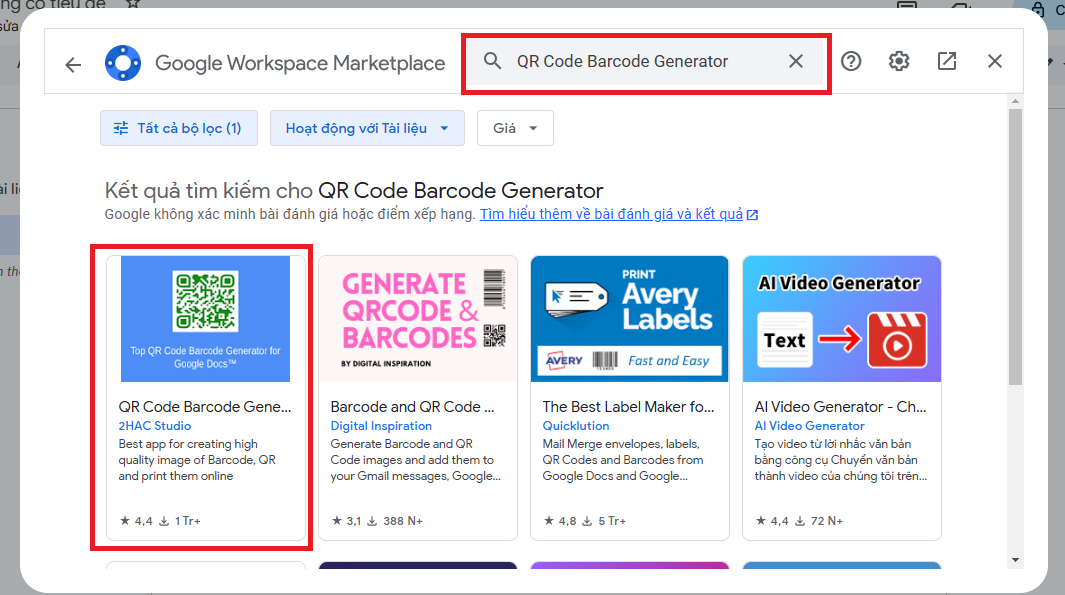Click 'The Best Label Maker' app title
The image size is (1065, 595).
pos(628,407)
